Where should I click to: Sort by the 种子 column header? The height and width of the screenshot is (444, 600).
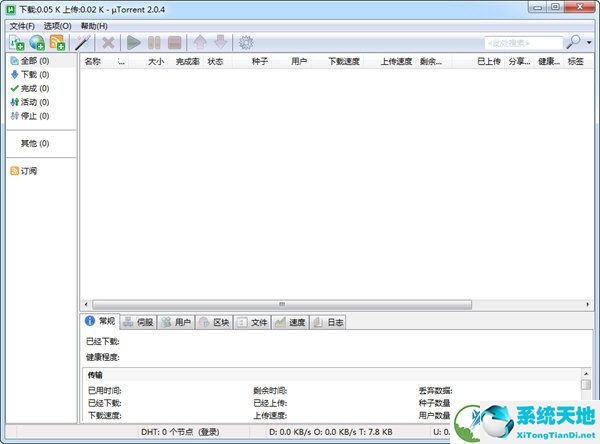[x=259, y=61]
